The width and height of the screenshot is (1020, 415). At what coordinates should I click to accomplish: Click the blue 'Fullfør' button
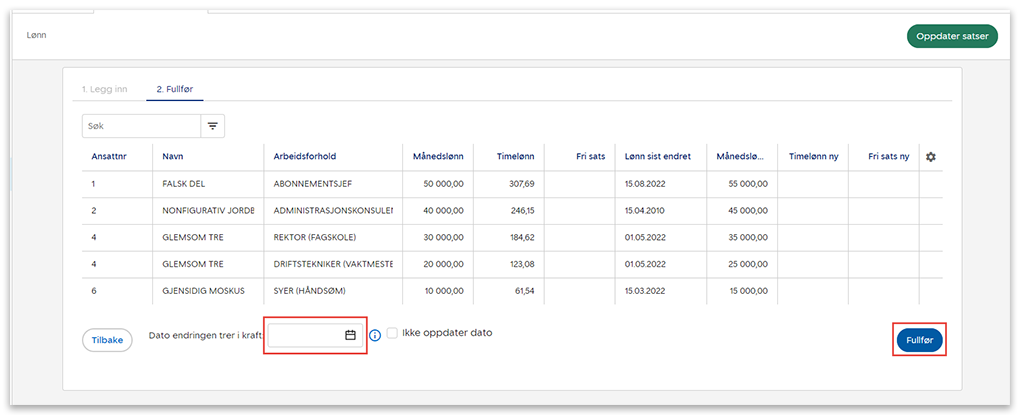(918, 340)
